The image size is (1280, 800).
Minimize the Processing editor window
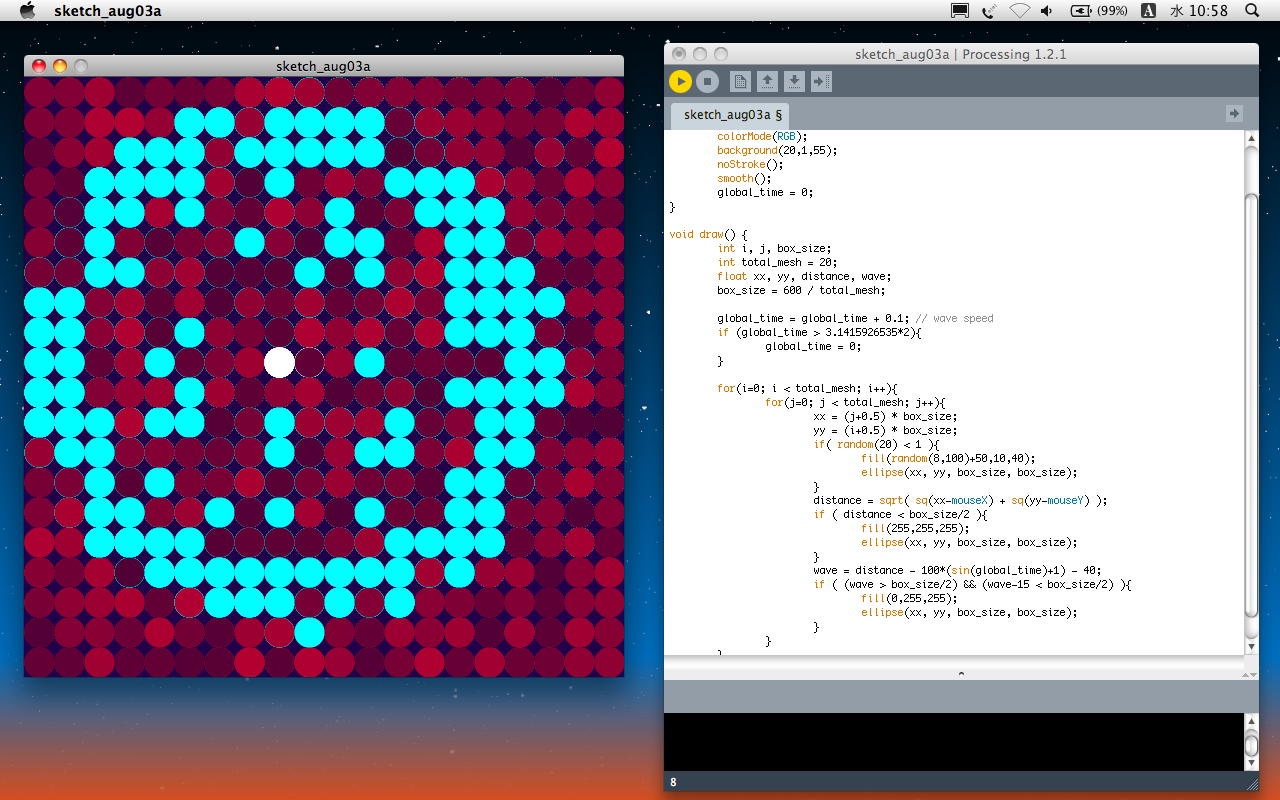[x=700, y=54]
